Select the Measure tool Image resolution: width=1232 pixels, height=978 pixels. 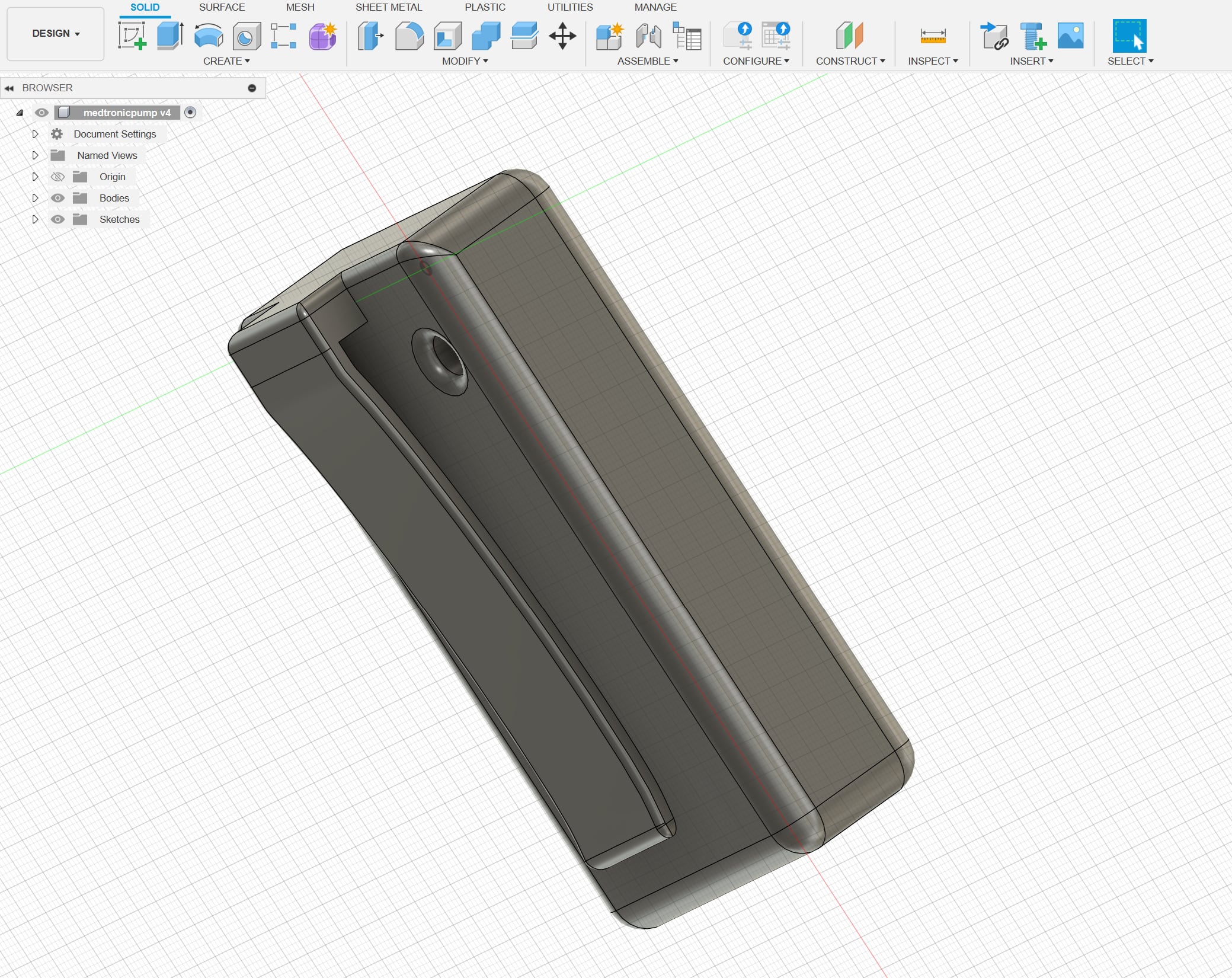933,36
